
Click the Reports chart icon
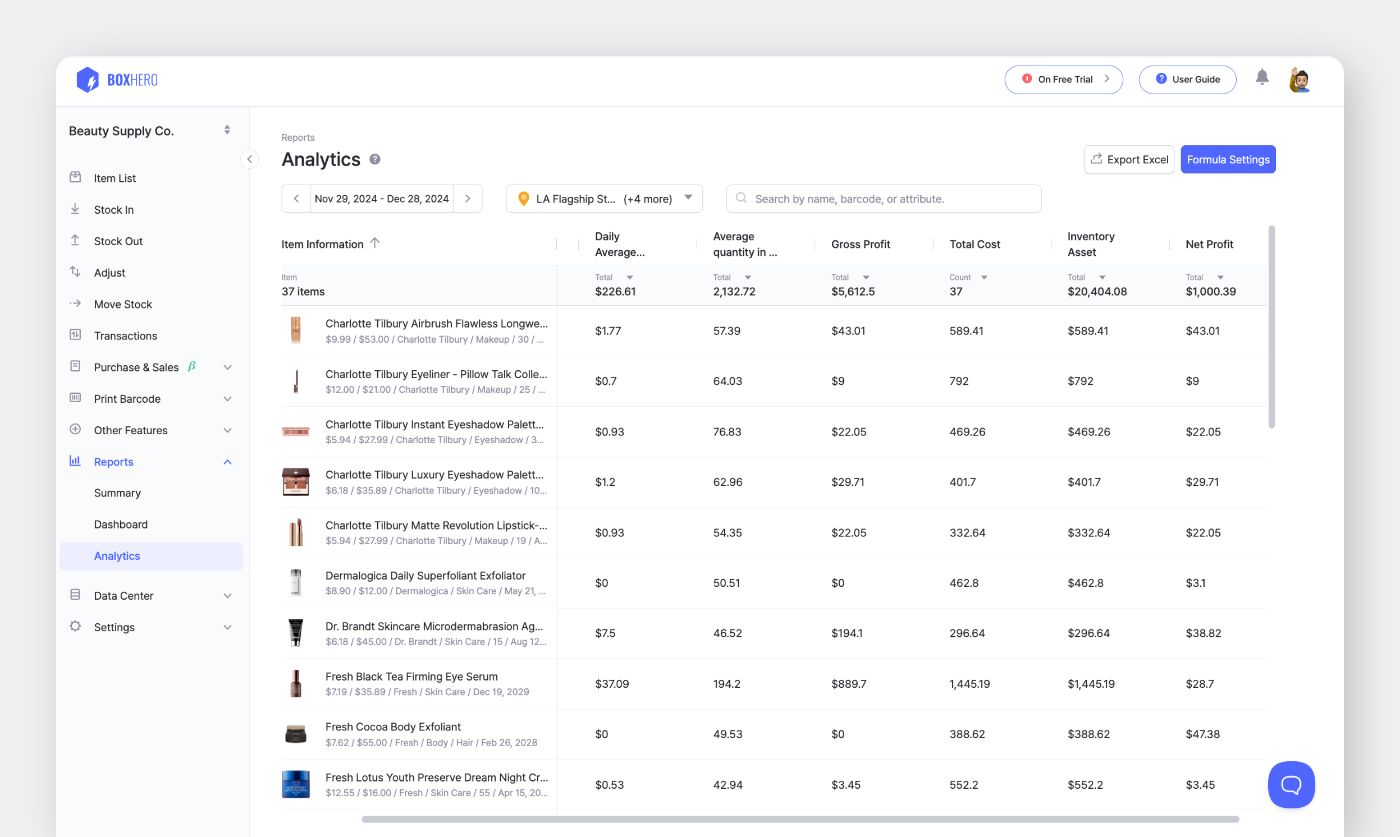(75, 461)
